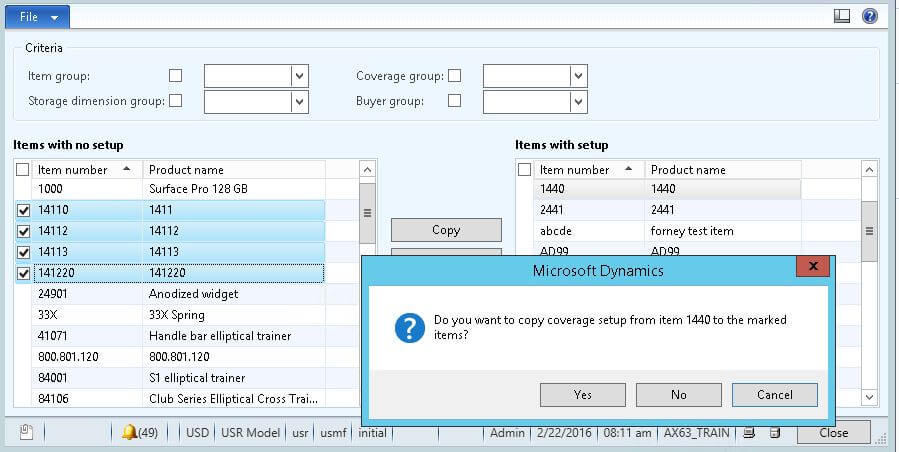Uncheck the checkbox for item 14112
Viewport: 899px width, 452px height.
(23, 231)
